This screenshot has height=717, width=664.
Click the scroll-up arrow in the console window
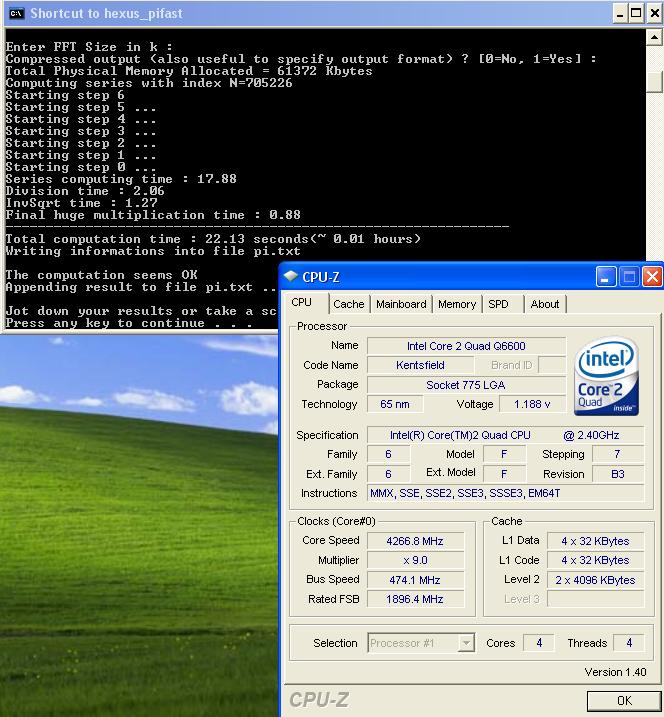coord(654,37)
